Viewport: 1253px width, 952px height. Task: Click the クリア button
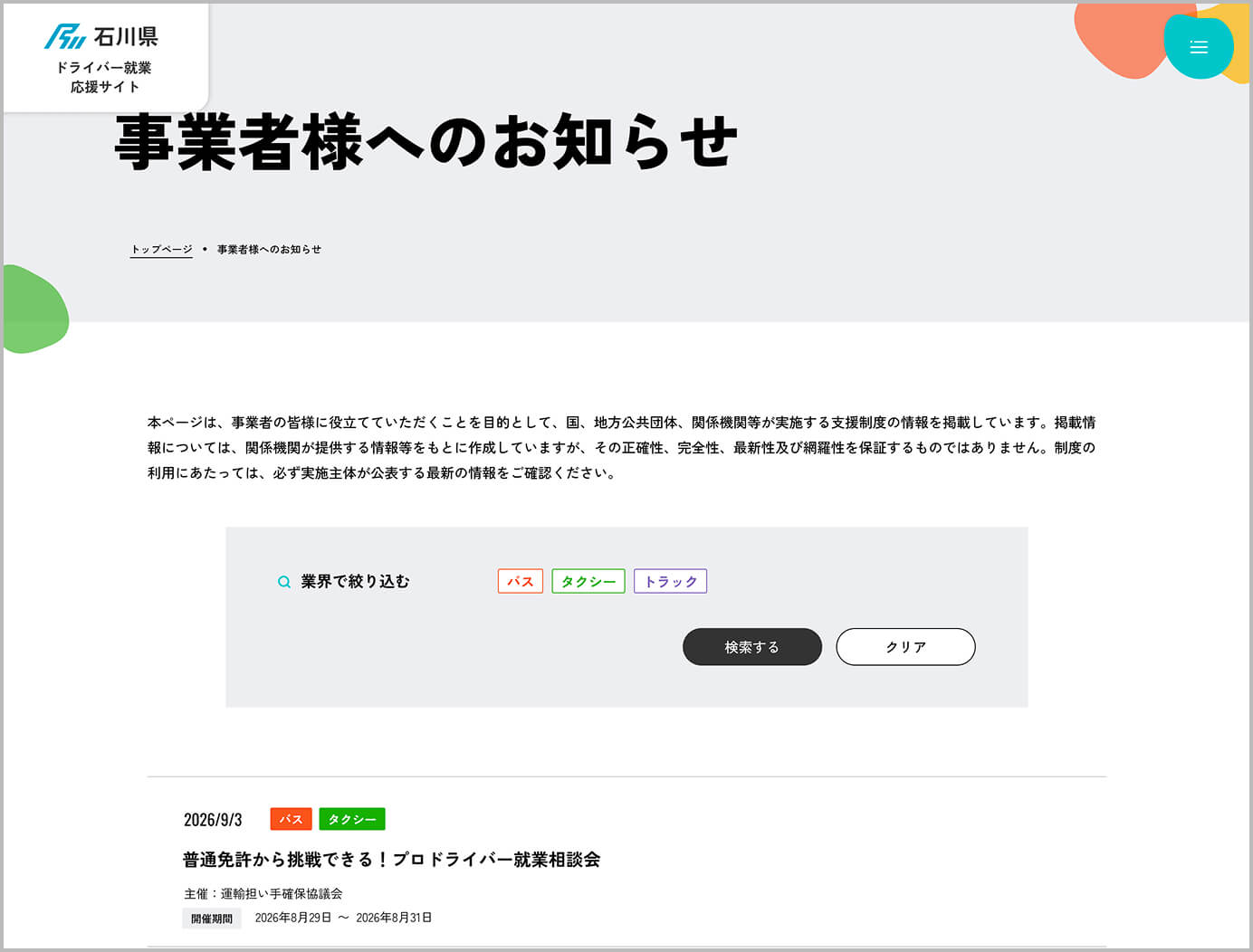coord(905,647)
